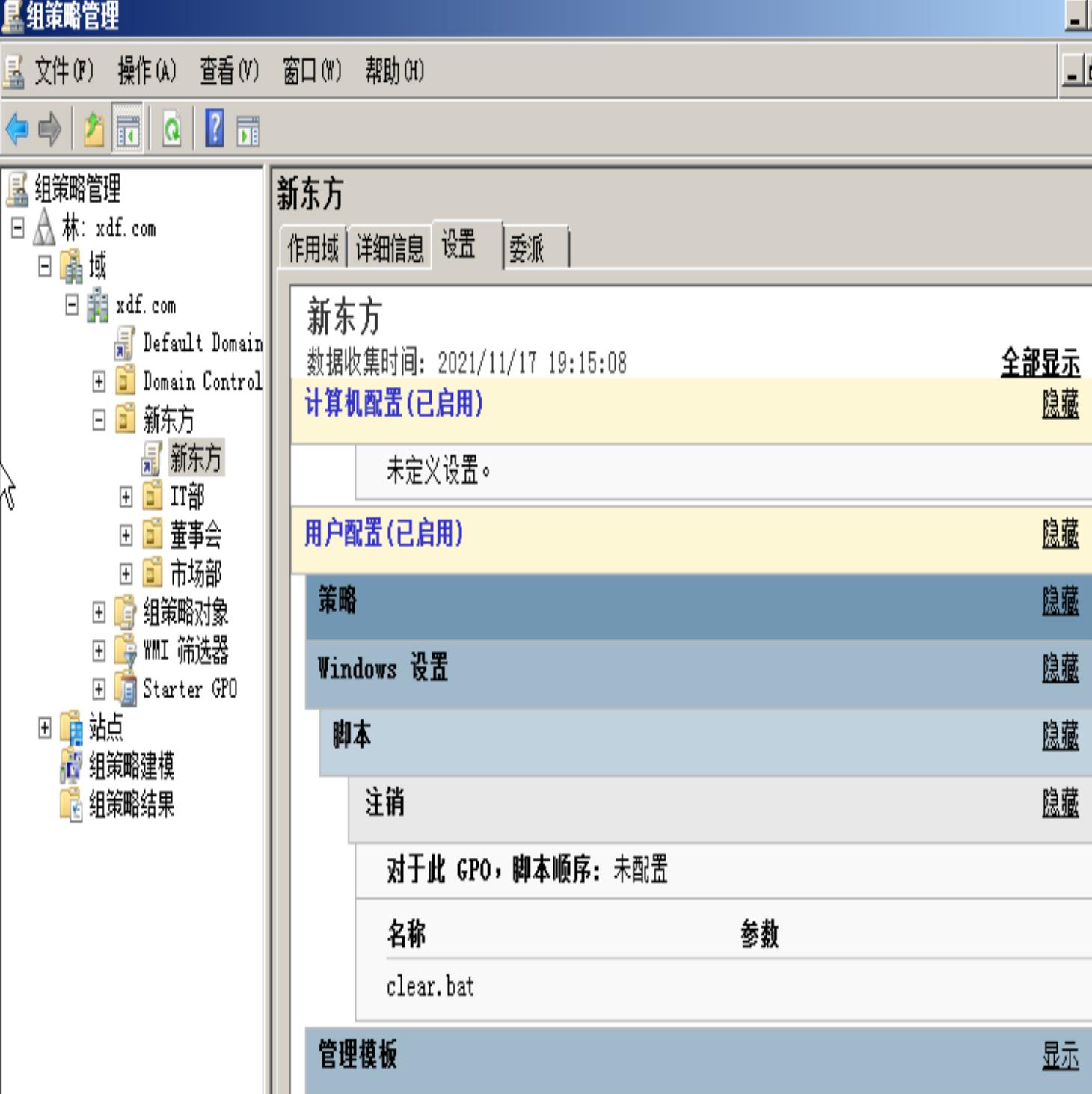Click the 新东方 linked GPO icon
The height and width of the screenshot is (1094, 1092).
point(151,458)
